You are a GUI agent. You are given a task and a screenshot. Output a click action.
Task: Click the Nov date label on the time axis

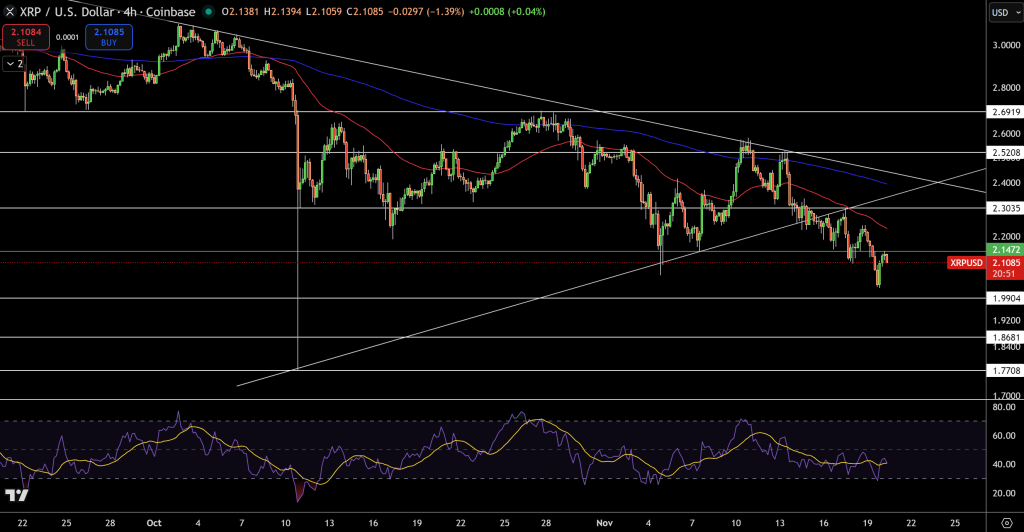[604, 523]
